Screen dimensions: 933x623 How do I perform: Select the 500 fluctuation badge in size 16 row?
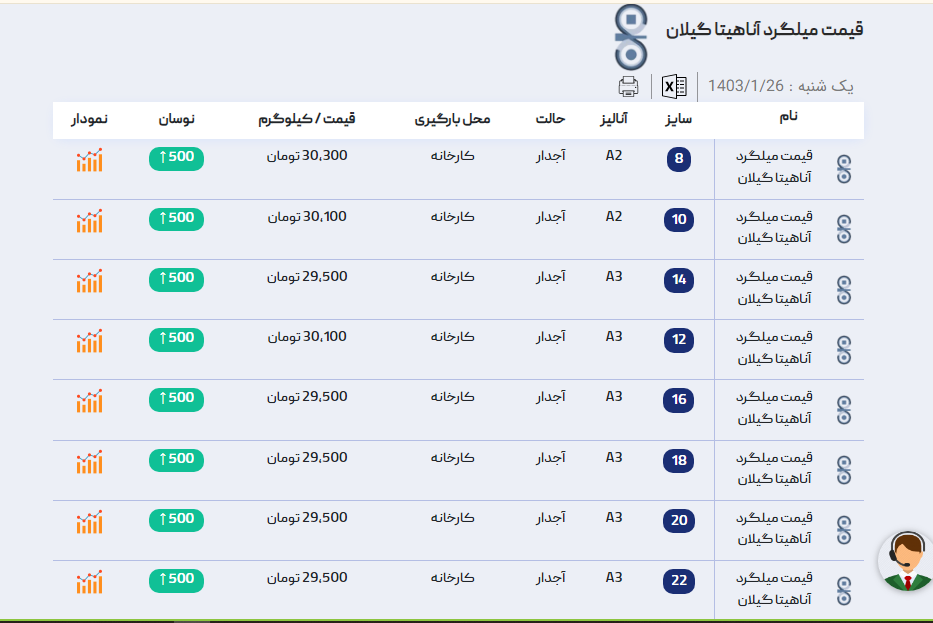[176, 399]
